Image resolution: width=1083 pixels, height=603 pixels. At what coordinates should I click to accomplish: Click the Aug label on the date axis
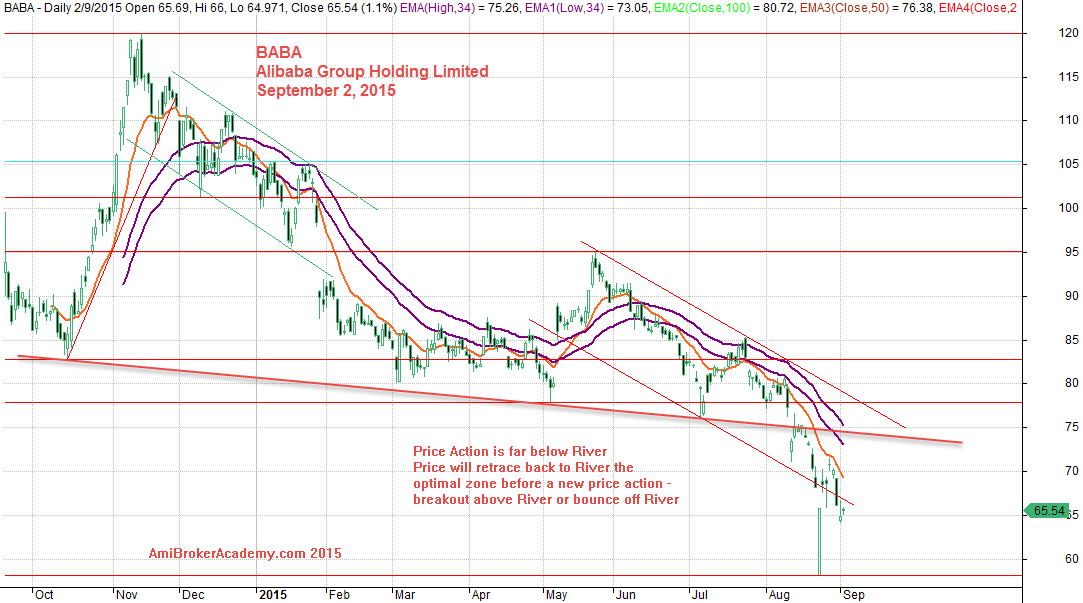[779, 595]
